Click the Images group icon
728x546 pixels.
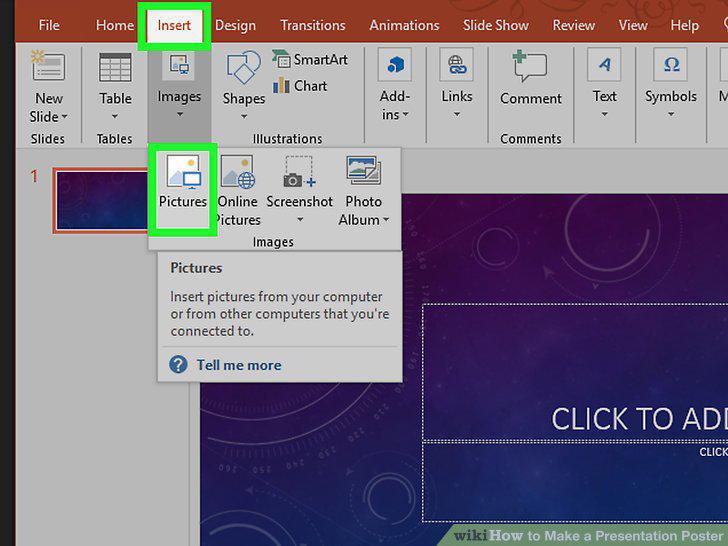179,65
